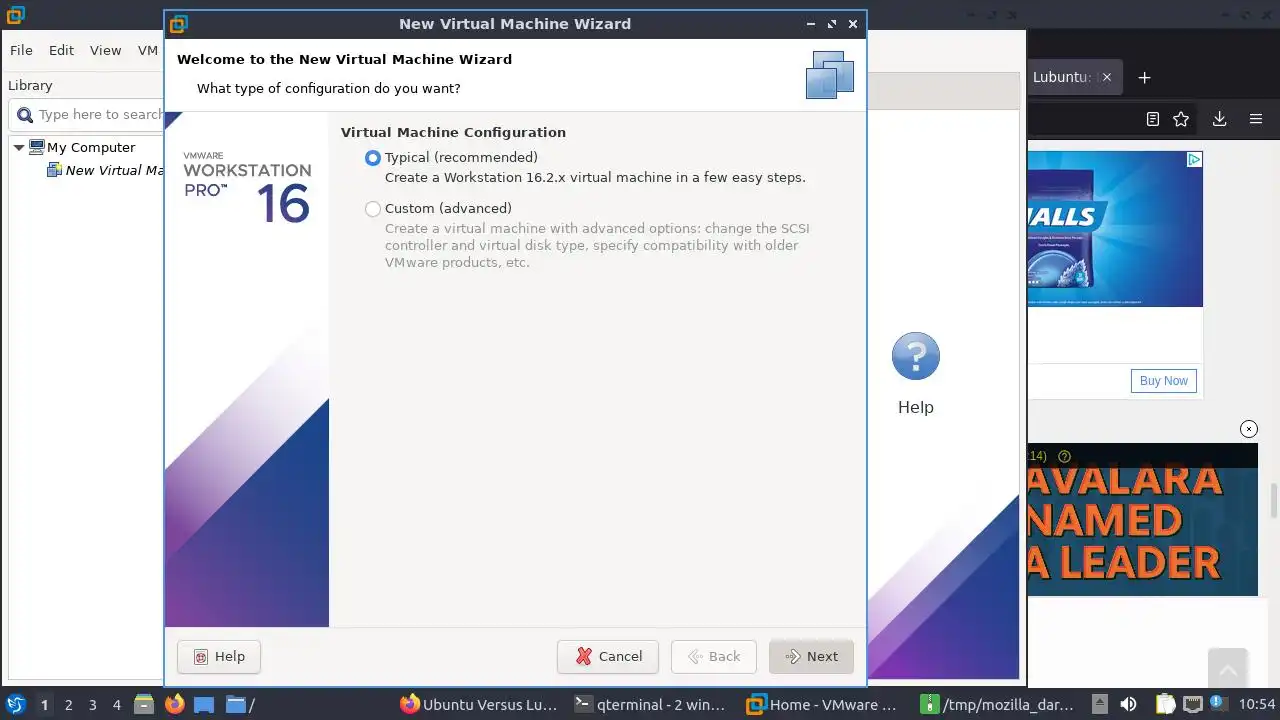Open the file manager launcher in panel
Viewport: 1280px width, 720px height.
coord(143,704)
